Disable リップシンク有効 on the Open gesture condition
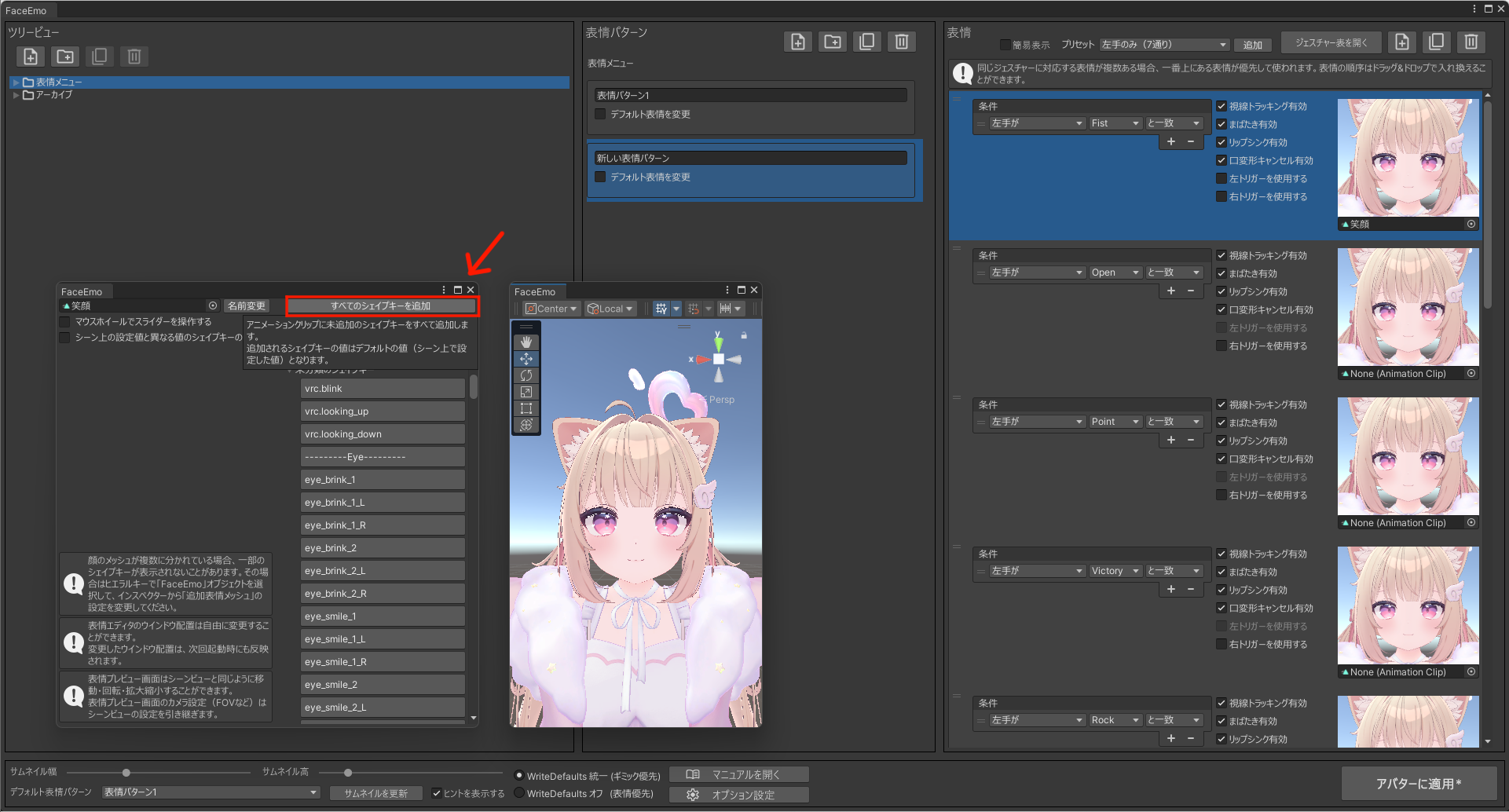This screenshot has height=812, width=1509. coord(1222,291)
